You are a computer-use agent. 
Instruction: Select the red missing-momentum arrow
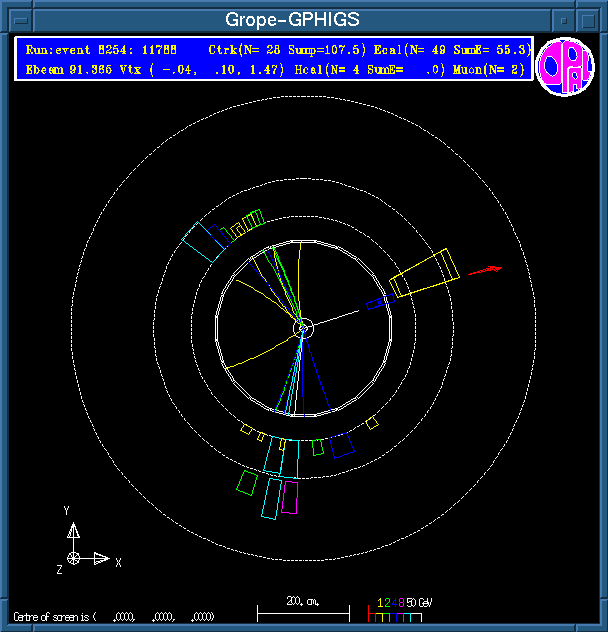pyautogui.click(x=485, y=270)
